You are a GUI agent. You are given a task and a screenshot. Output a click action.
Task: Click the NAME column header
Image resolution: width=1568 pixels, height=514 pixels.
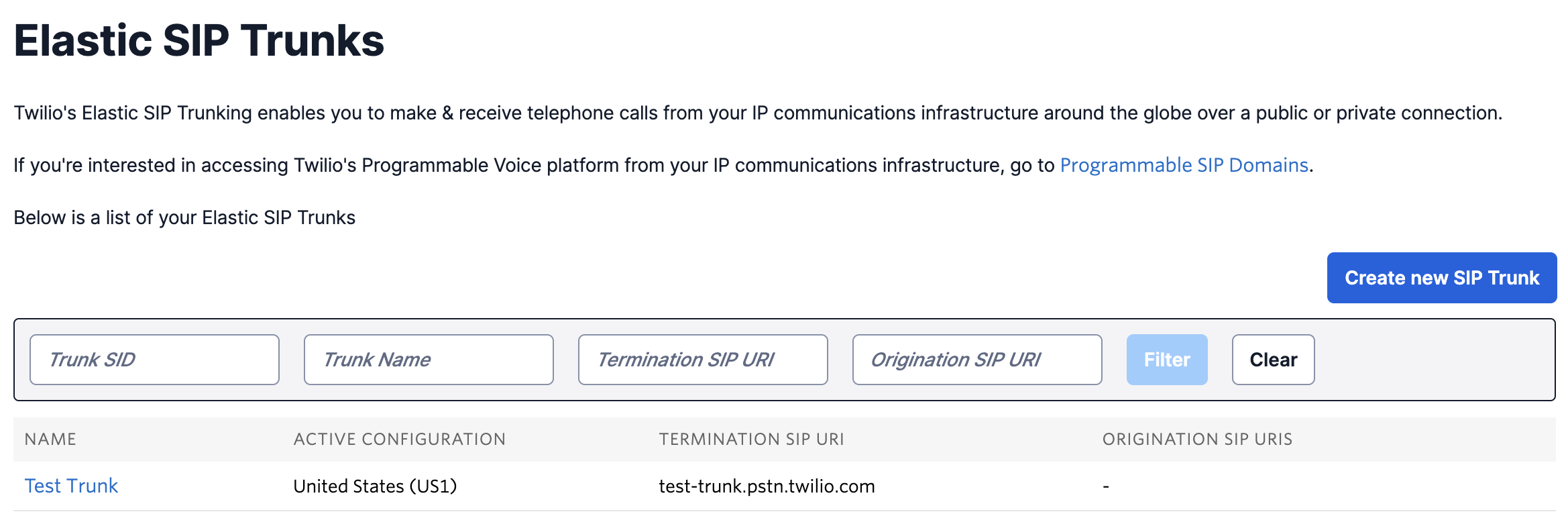point(50,439)
